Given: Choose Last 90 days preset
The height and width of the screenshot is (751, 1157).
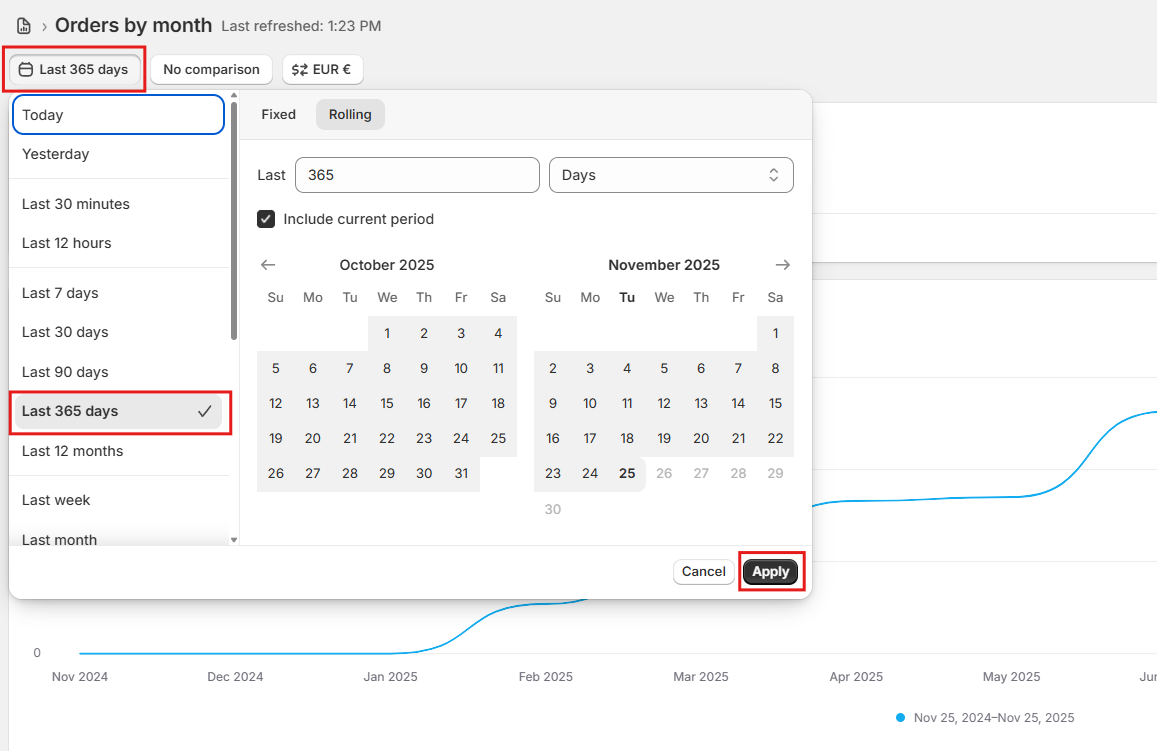Looking at the screenshot, I should [x=118, y=372].
